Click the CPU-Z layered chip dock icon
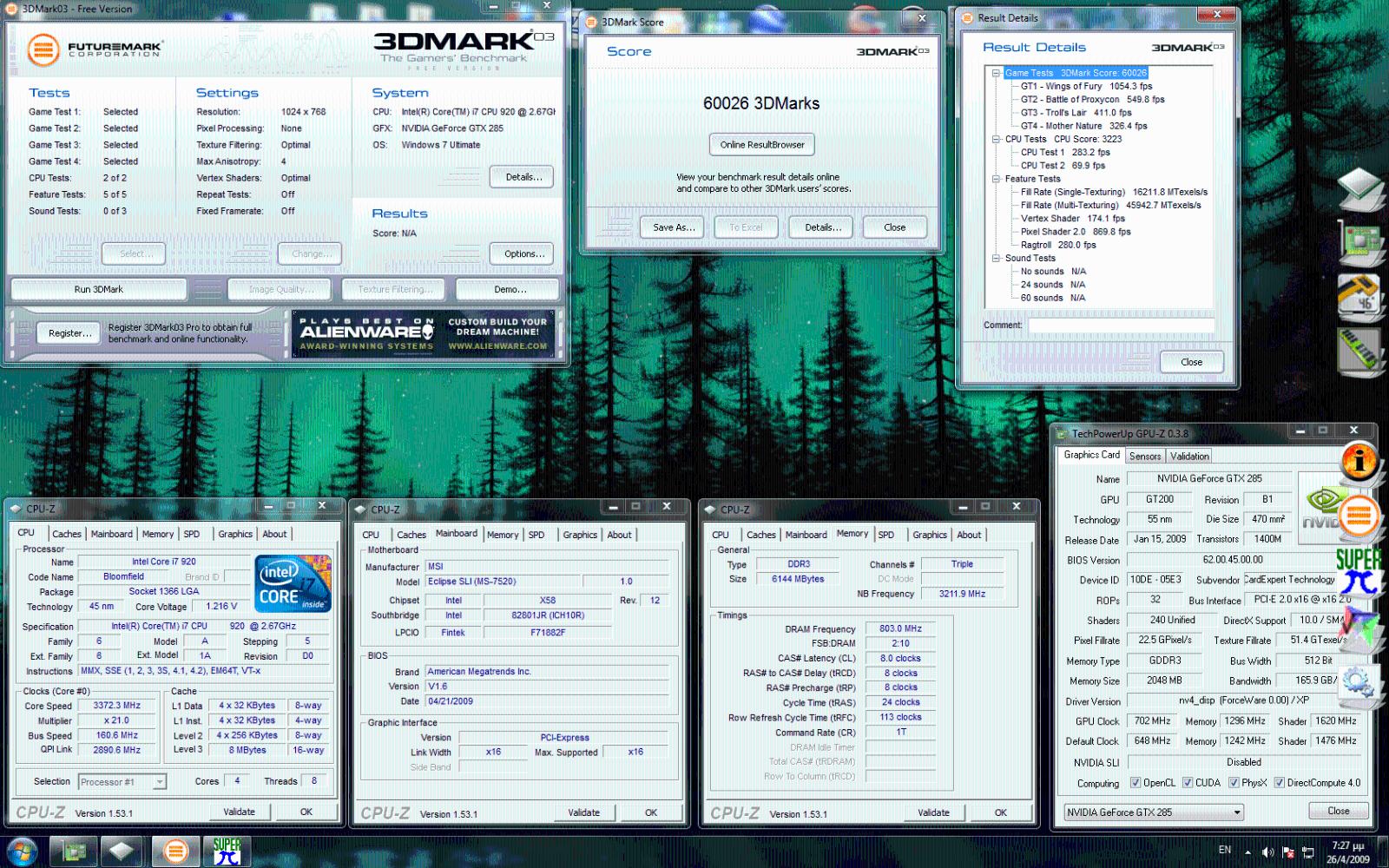Screen dimensions: 1389x868 pyautogui.click(x=1360, y=188)
